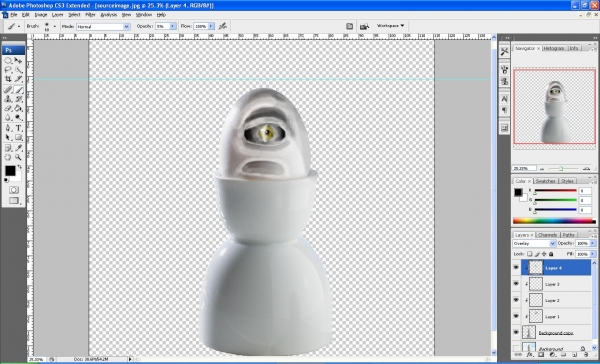Select the Paint Bucket tool

(x=18, y=109)
